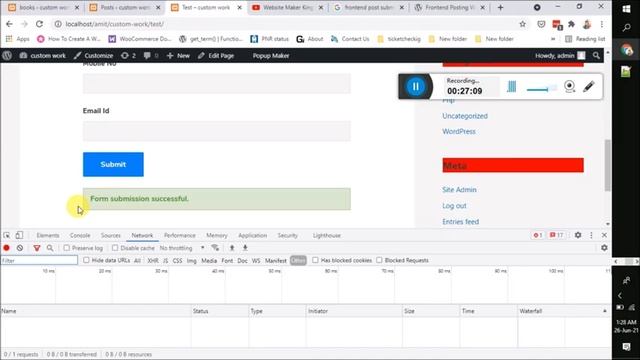This screenshot has height=360, width=640.
Task: Open Network panel settings gear
Action: [604, 248]
